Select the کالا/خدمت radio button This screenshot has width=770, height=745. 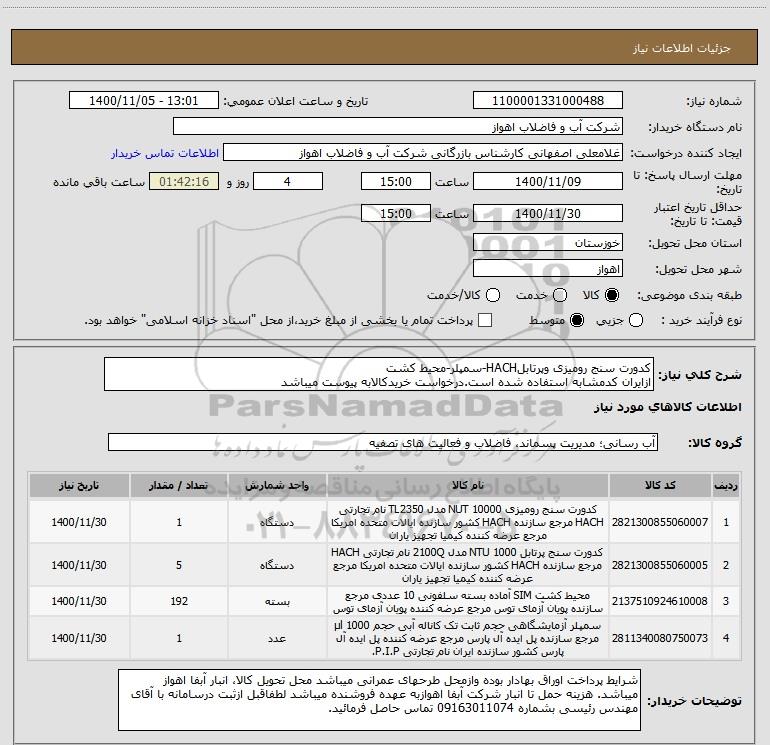(x=493, y=295)
